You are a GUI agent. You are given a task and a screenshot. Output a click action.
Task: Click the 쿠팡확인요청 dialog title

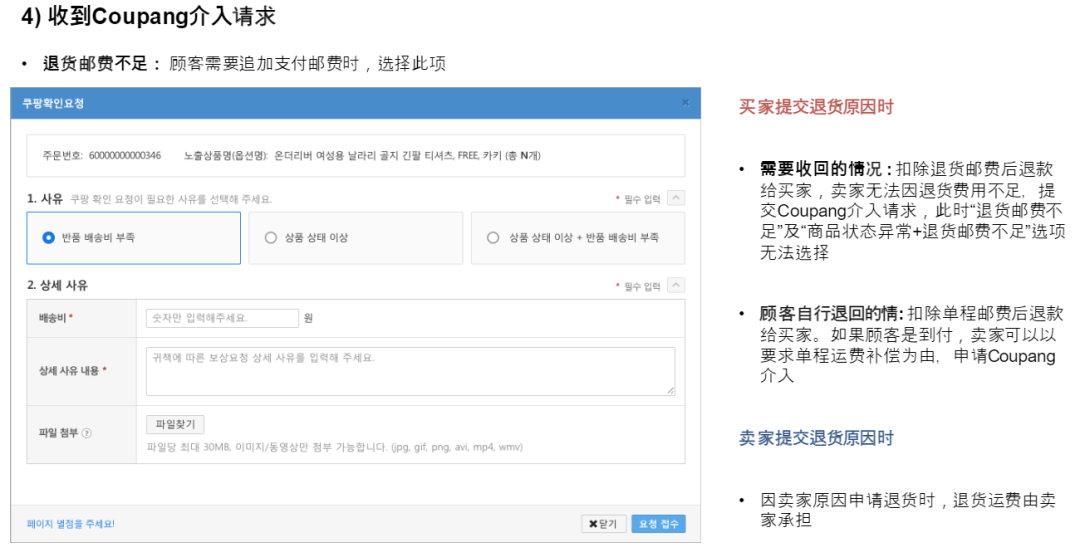[x=53, y=103]
